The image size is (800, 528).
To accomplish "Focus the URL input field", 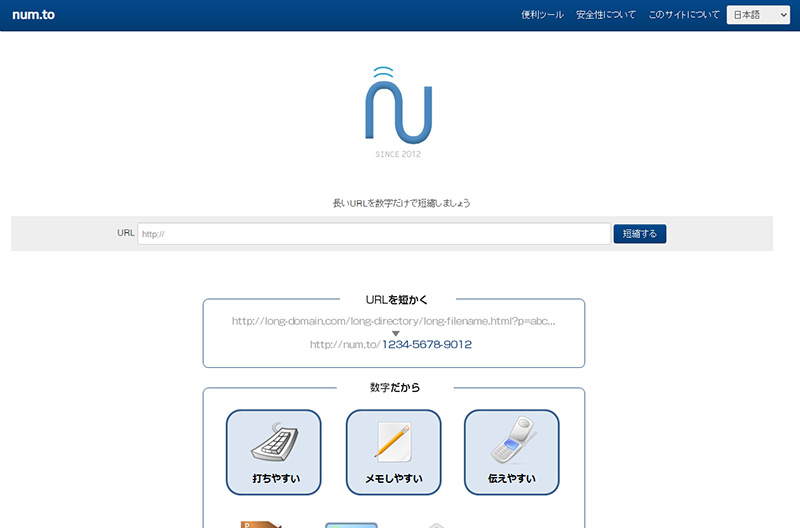I will [374, 234].
